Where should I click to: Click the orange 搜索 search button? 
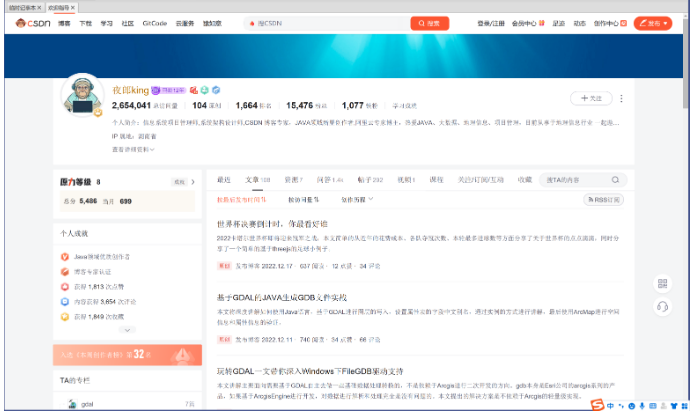(x=430, y=23)
